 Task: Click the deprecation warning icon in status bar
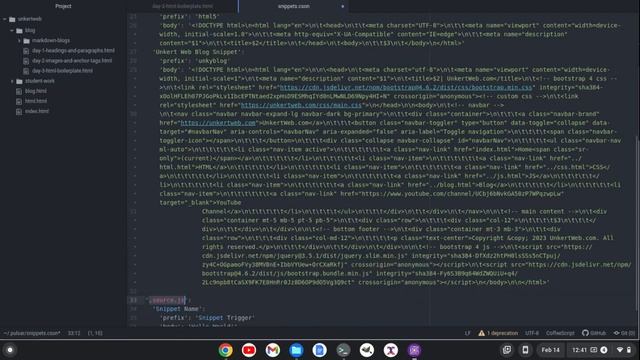[x=482, y=333]
